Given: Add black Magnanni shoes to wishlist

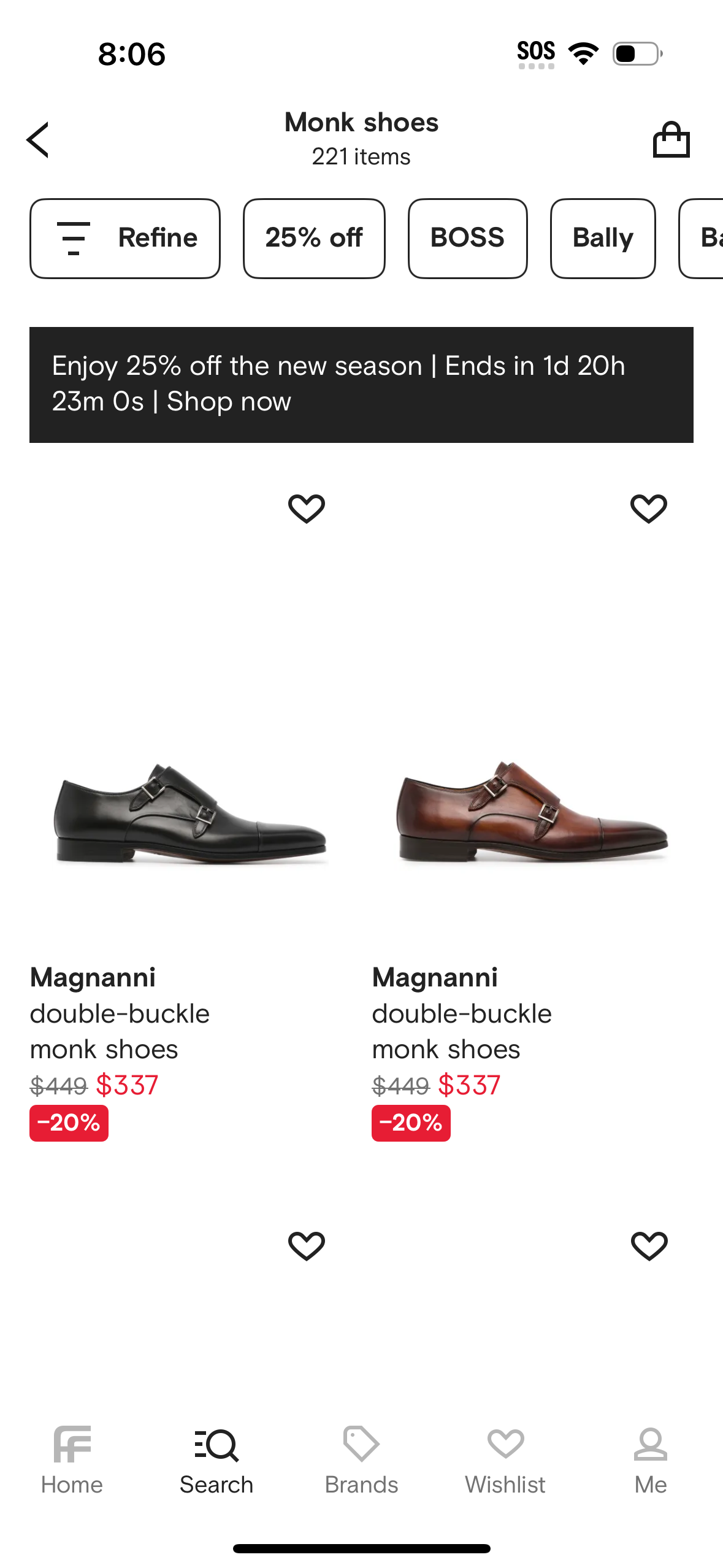Looking at the screenshot, I should tap(307, 509).
